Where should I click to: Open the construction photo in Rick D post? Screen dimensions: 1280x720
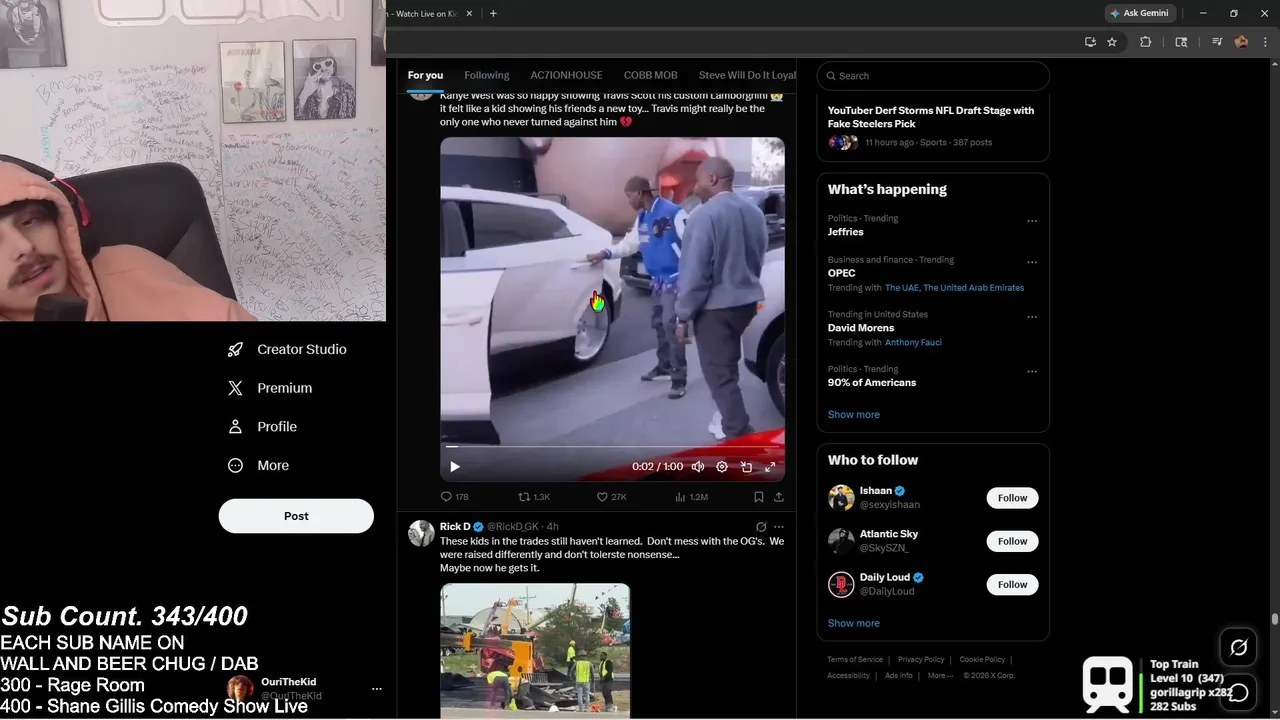[x=535, y=651]
